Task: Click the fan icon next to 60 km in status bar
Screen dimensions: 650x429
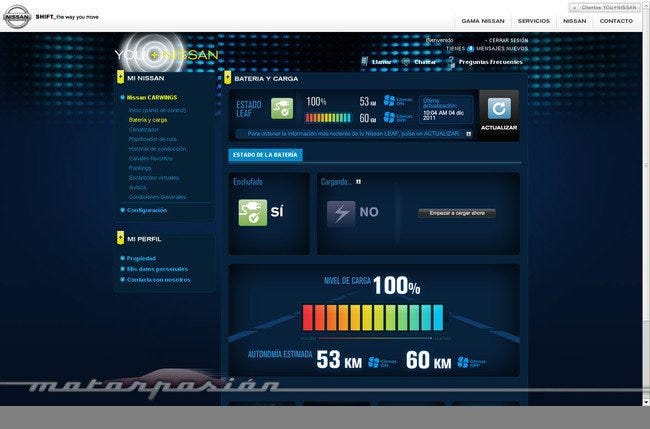Action: click(x=389, y=118)
